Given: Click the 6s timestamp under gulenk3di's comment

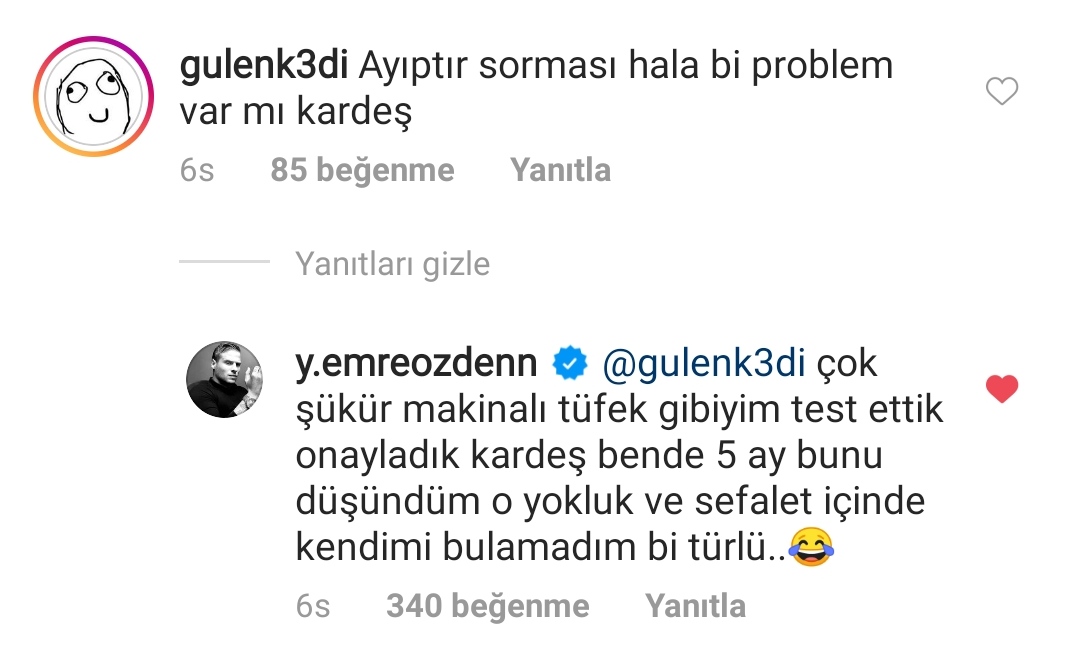Looking at the screenshot, I should pyautogui.click(x=197, y=170).
